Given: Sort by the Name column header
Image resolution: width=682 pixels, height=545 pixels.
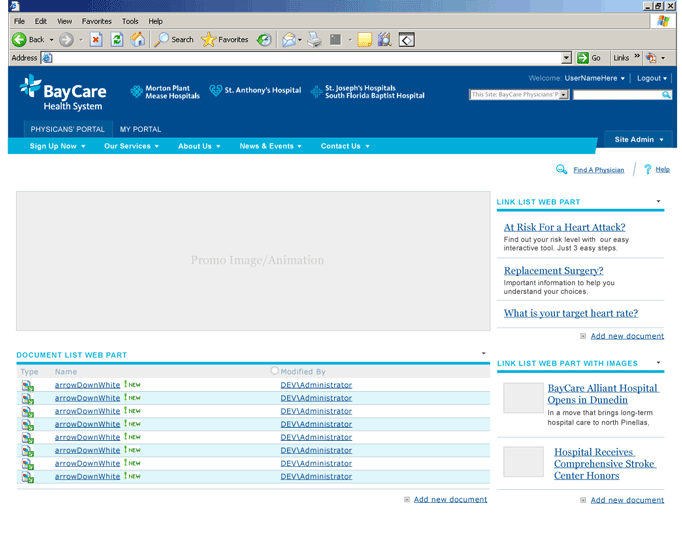Looking at the screenshot, I should point(66,372).
